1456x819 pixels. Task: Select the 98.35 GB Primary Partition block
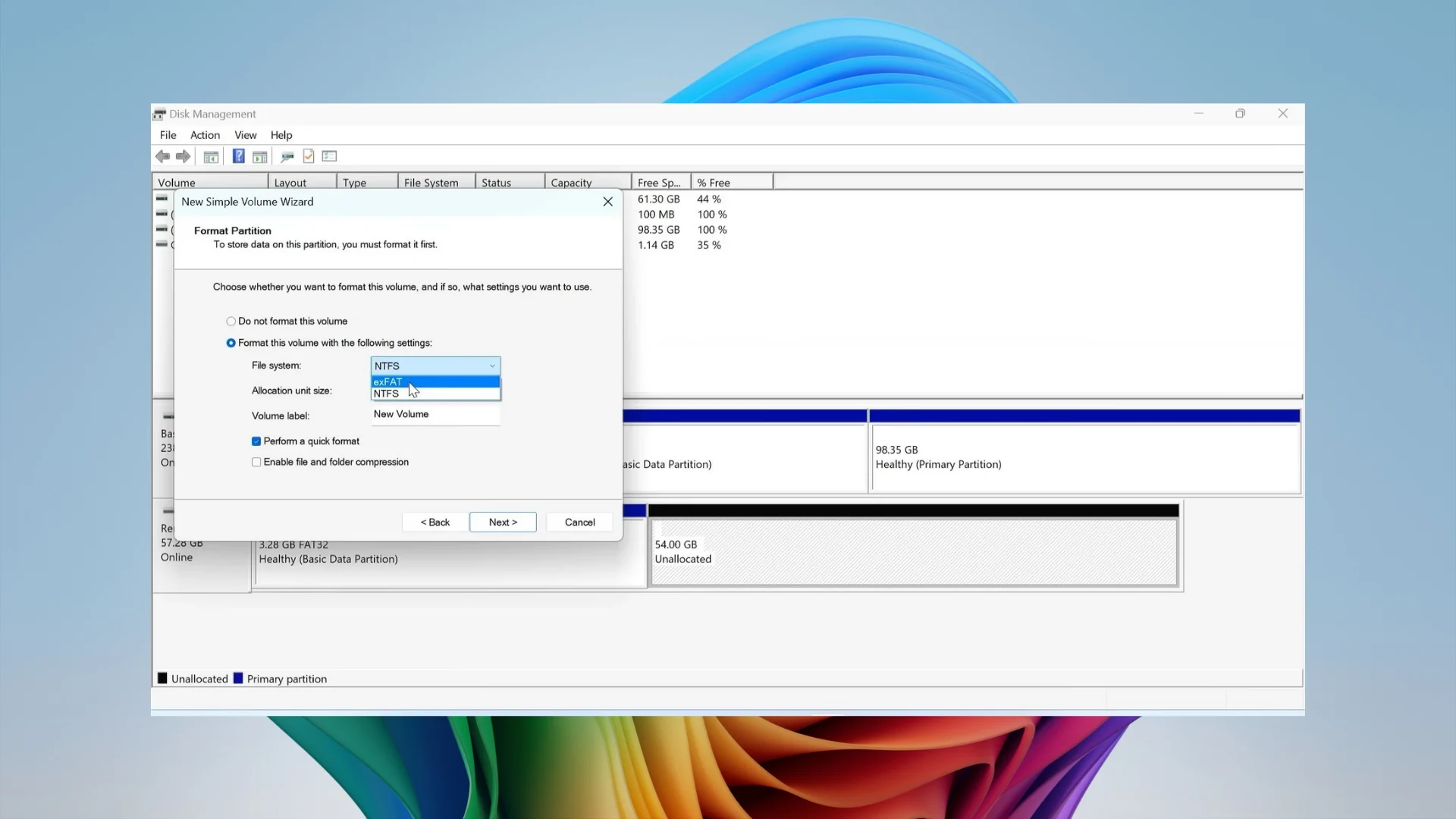click(1085, 457)
